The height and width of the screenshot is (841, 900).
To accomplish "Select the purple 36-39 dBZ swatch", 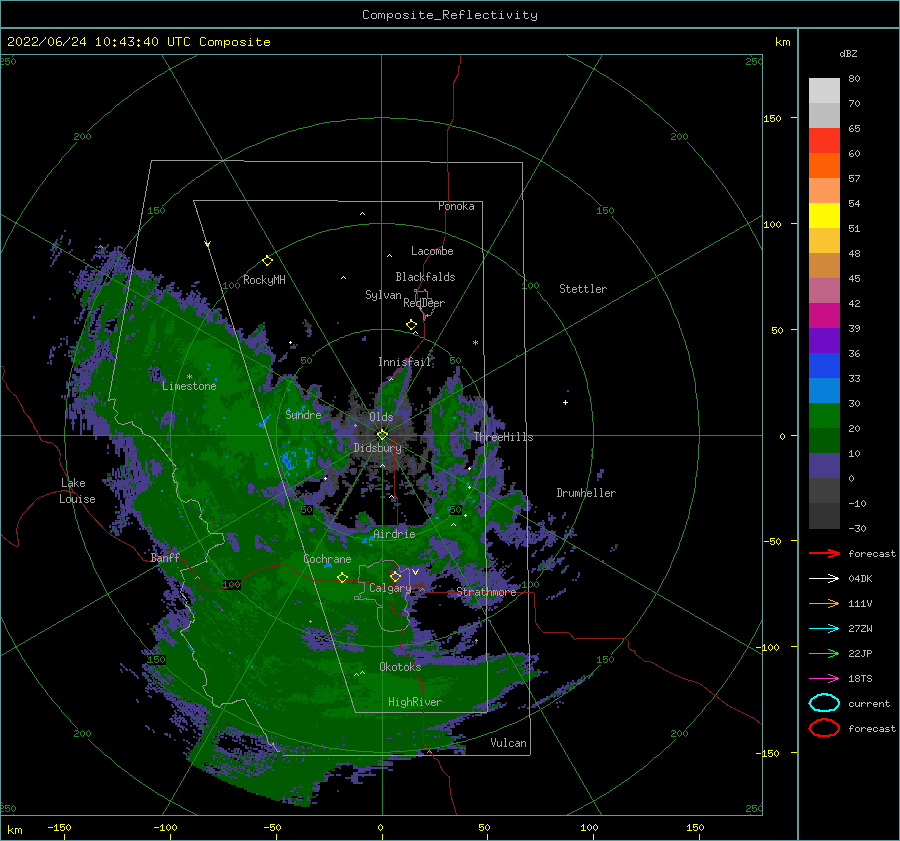I will 824,341.
